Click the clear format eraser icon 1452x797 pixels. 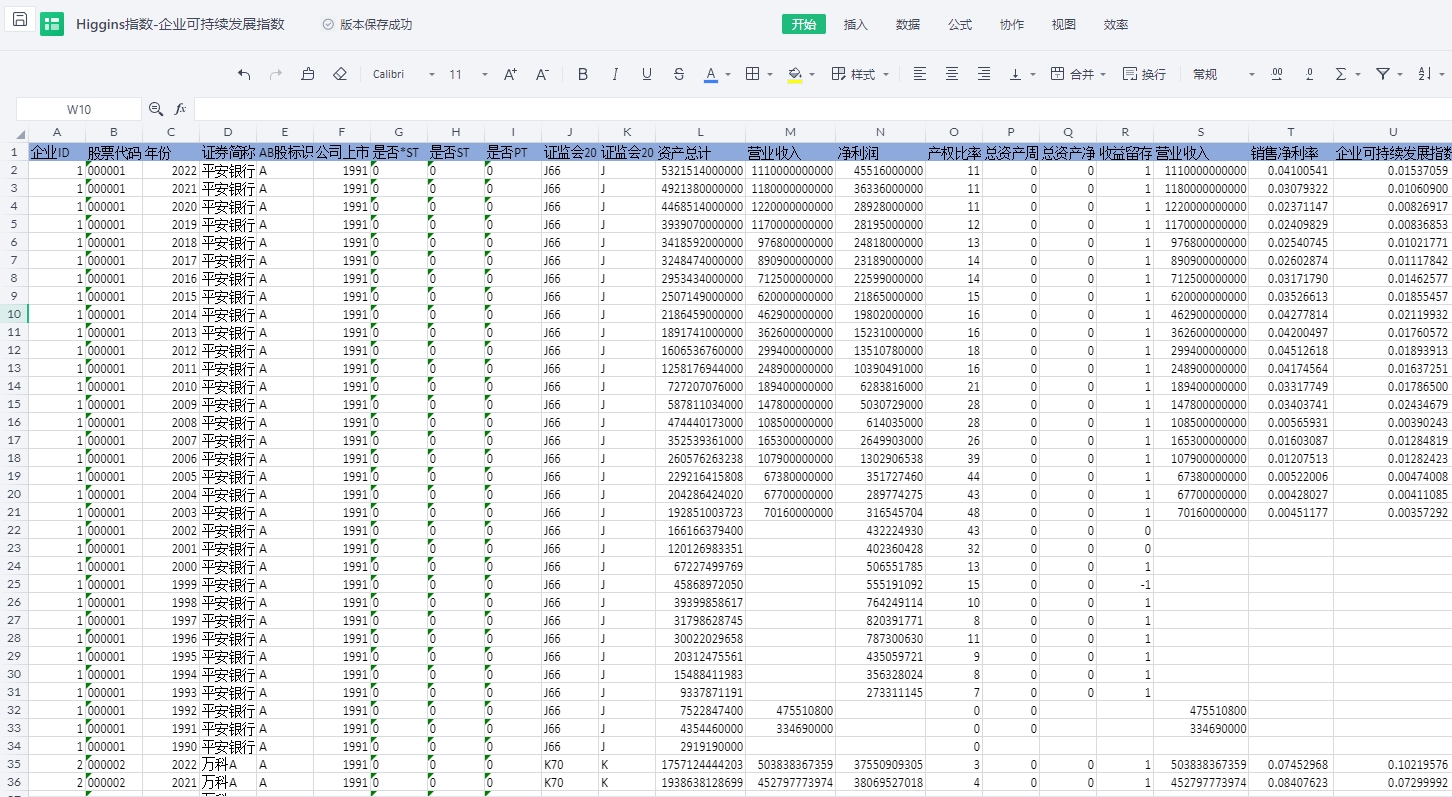point(339,74)
